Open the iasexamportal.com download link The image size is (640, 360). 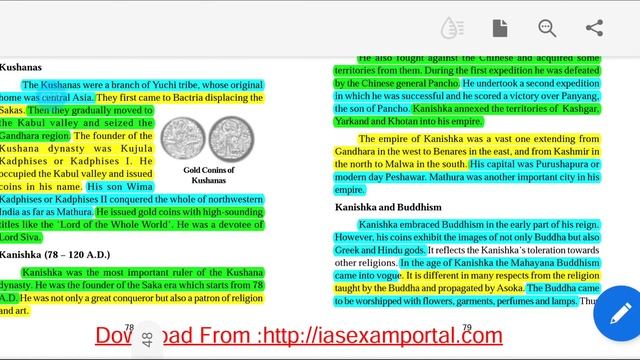coord(299,336)
